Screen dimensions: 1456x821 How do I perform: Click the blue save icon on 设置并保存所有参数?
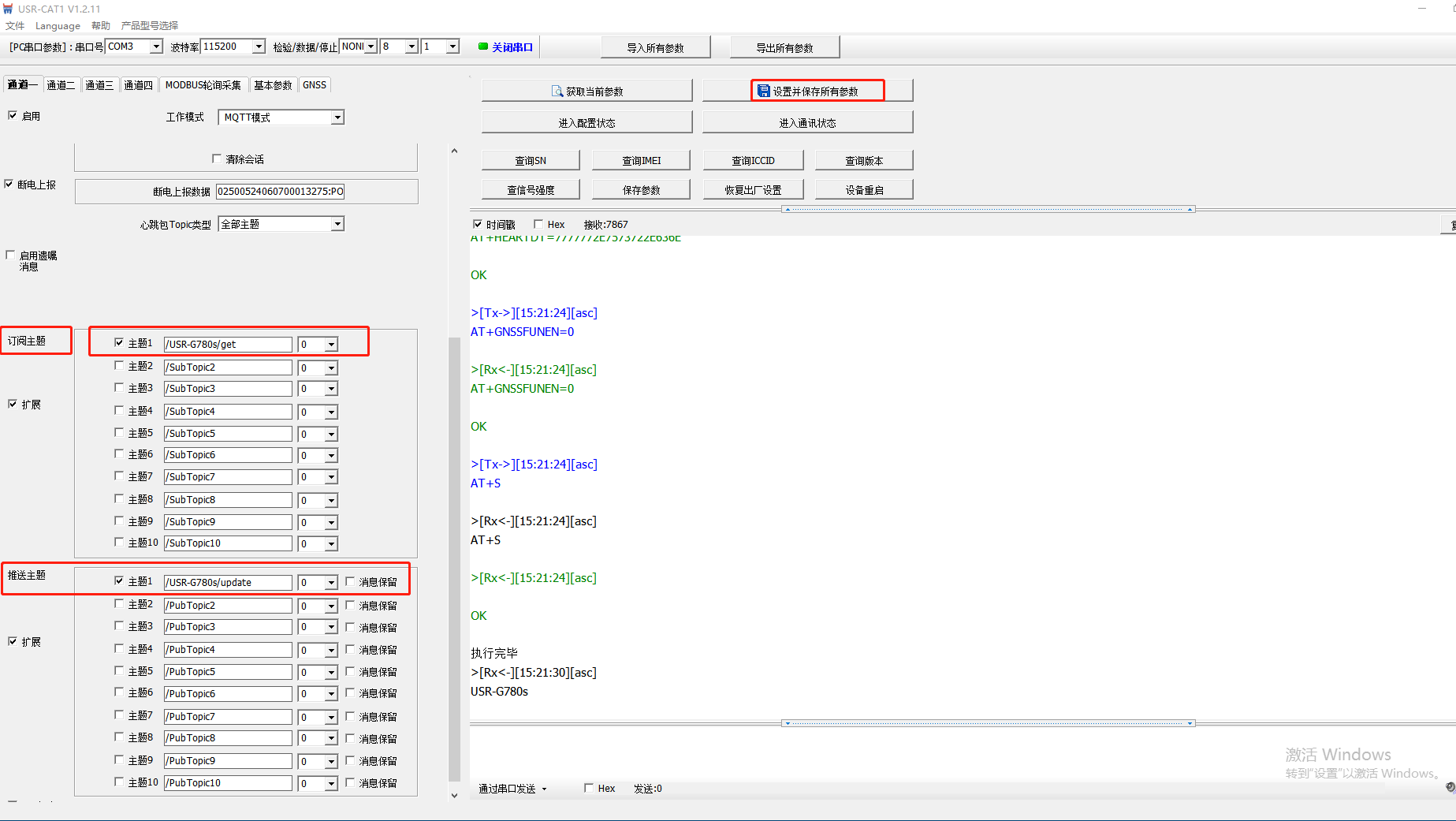pos(763,91)
